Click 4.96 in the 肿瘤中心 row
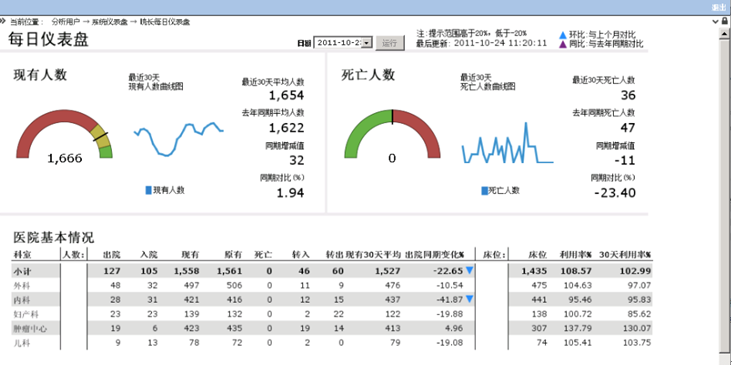 454,329
